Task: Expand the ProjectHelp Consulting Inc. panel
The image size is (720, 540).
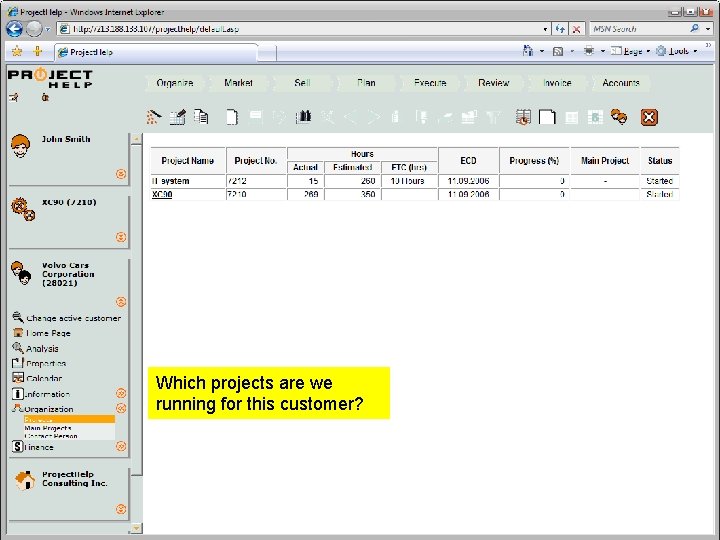Action: (121, 509)
